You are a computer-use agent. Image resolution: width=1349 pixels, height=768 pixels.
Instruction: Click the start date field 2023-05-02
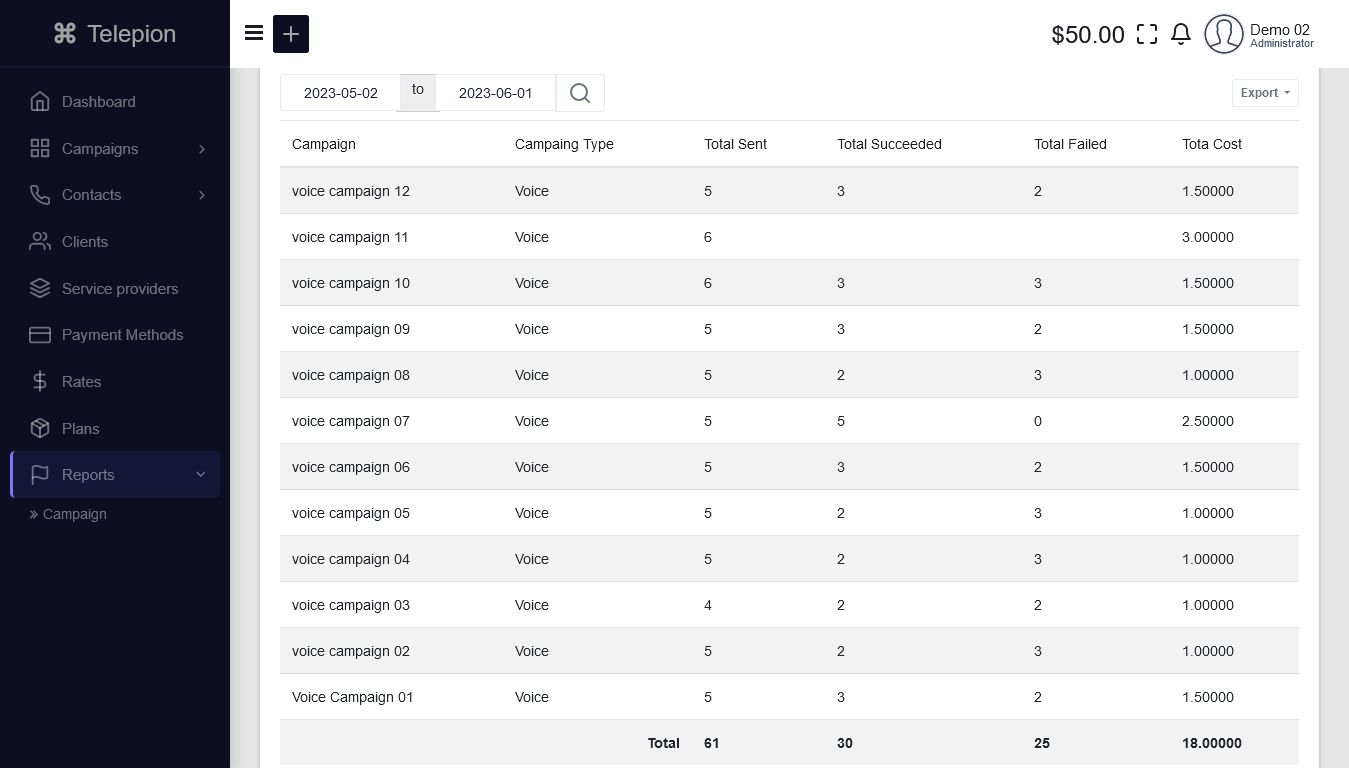point(340,93)
